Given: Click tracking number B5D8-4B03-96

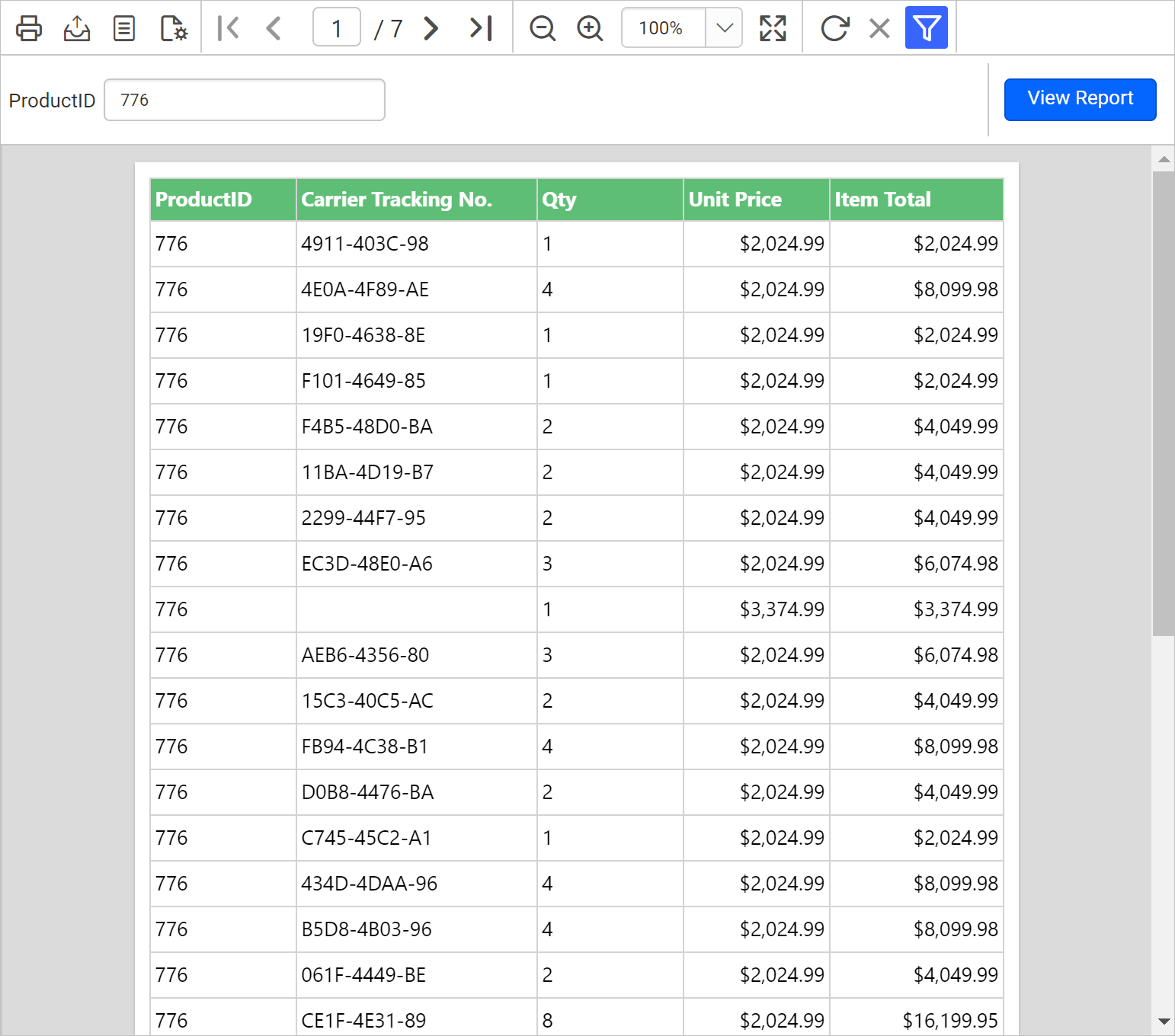Looking at the screenshot, I should click(x=367, y=929).
